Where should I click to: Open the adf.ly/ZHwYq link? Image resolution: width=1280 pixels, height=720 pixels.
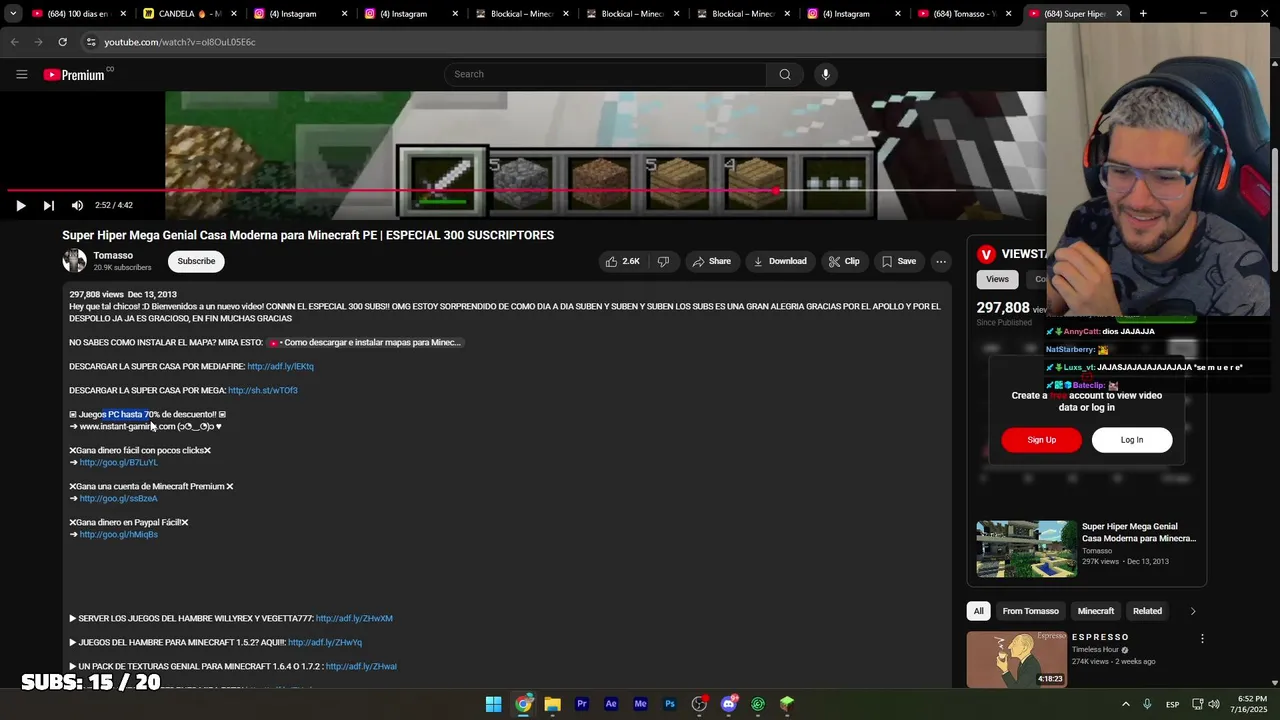325,642
